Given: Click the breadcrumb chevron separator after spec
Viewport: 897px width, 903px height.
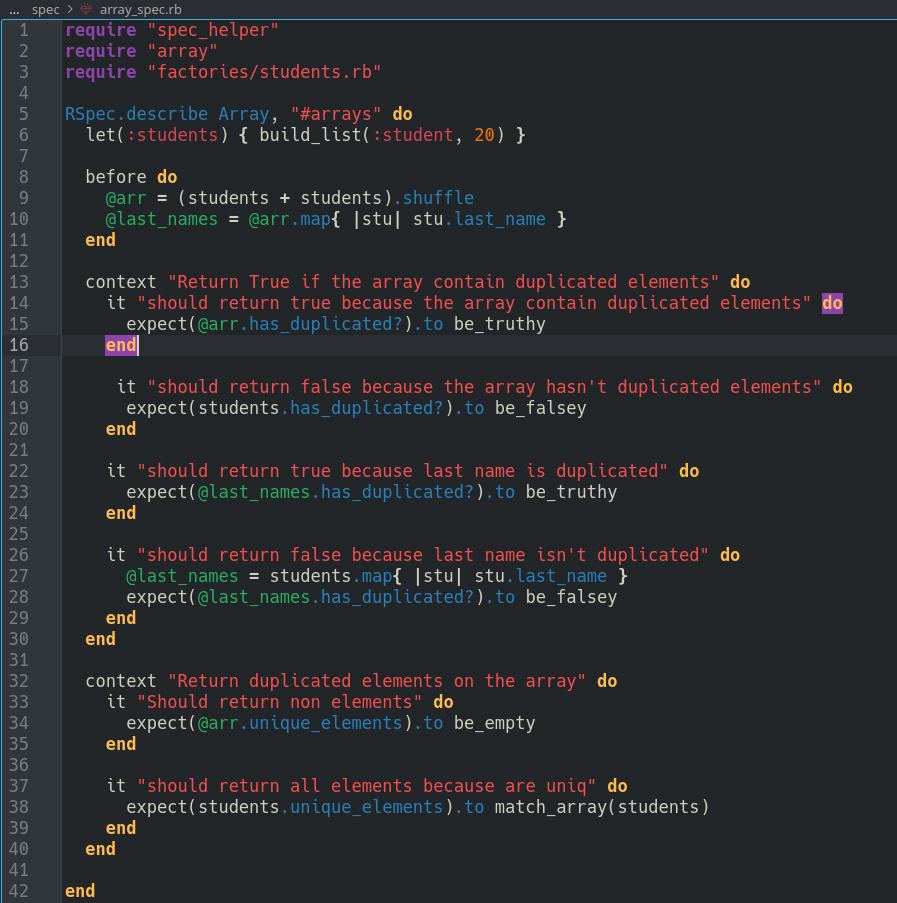Looking at the screenshot, I should pos(70,9).
